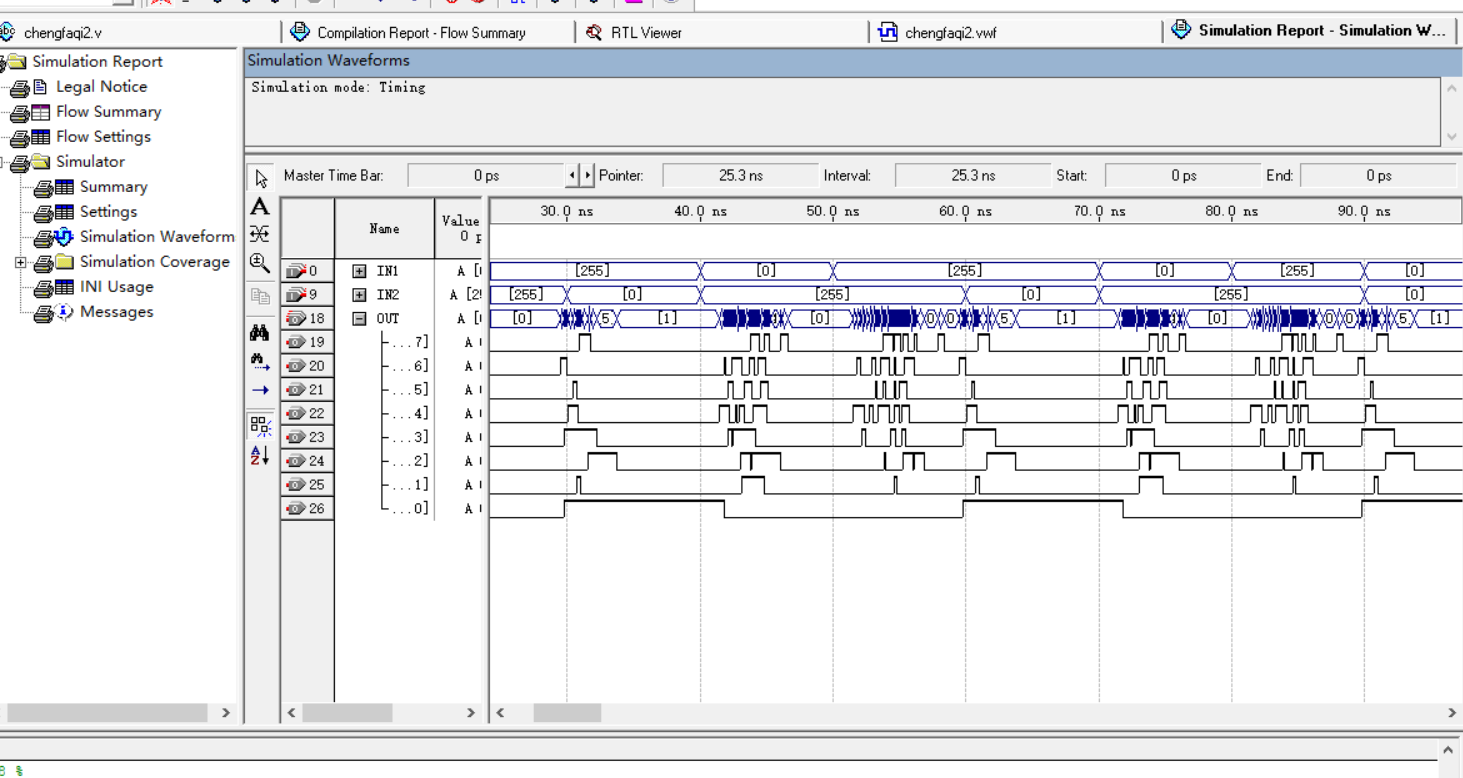This screenshot has height=778, width=1463.
Task: Click the report tree scrollbar right arrow
Action: 225,713
